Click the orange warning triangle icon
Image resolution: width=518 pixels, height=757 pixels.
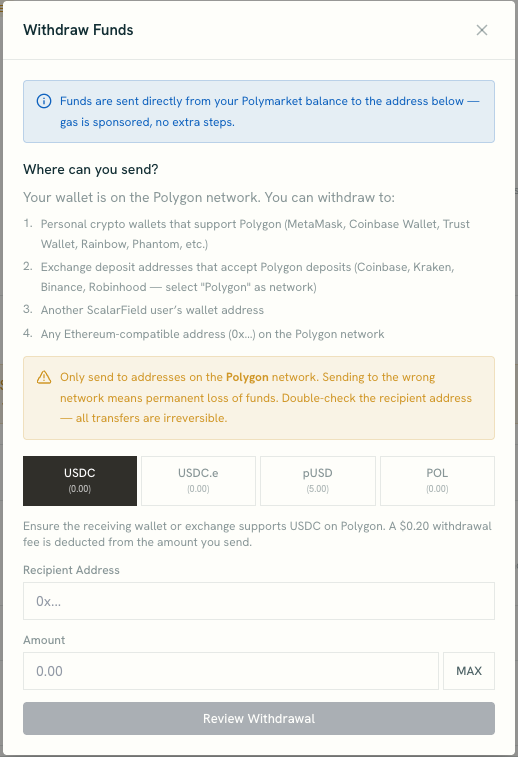click(44, 378)
